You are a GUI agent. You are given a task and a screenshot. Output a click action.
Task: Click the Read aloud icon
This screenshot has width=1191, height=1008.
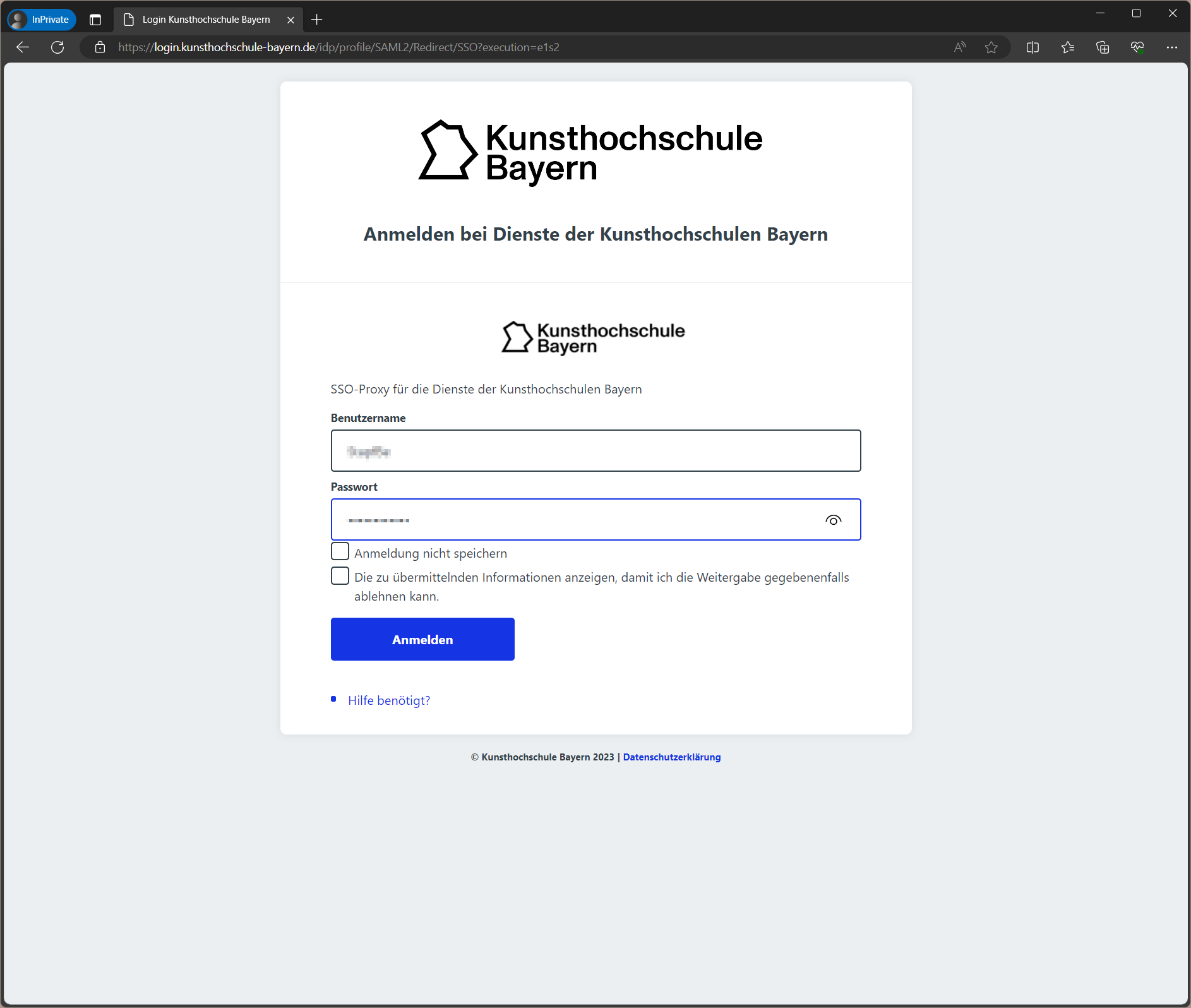[x=960, y=47]
